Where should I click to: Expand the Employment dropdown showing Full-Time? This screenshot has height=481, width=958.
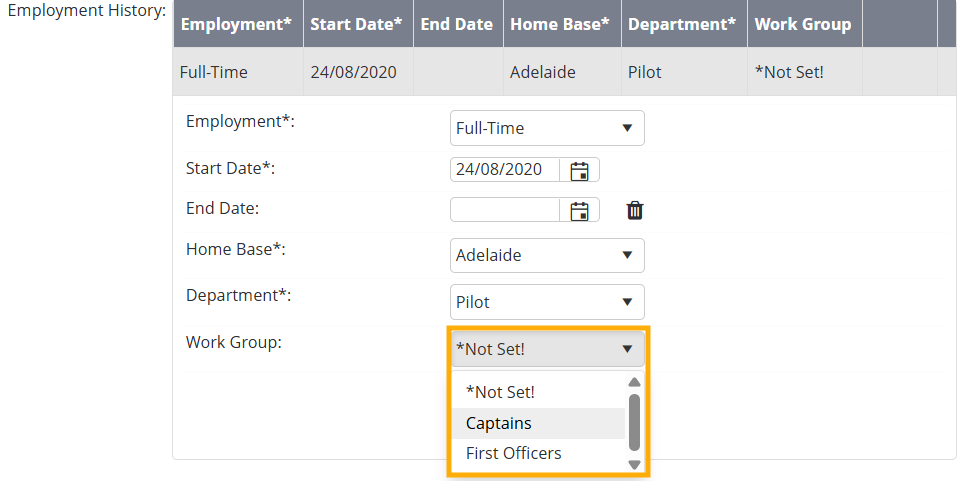(x=546, y=128)
